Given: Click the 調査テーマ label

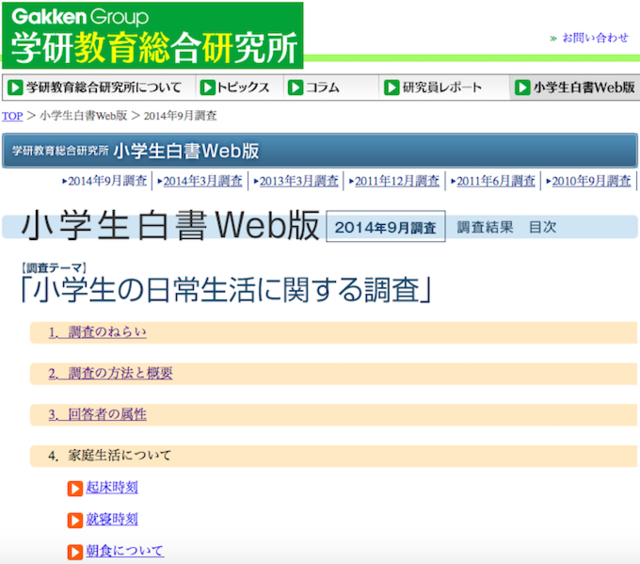Looking at the screenshot, I should click(53, 268).
